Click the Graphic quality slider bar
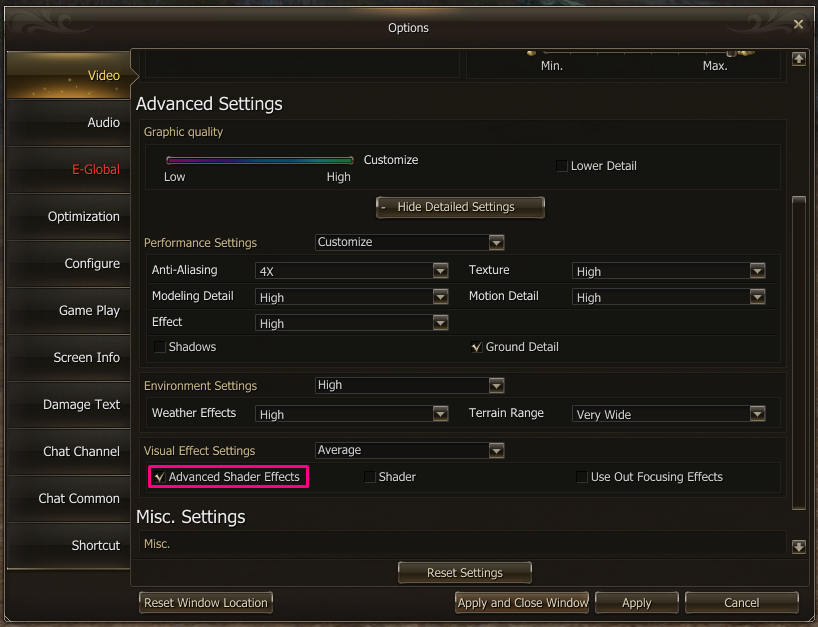This screenshot has height=627, width=818. (x=260, y=160)
